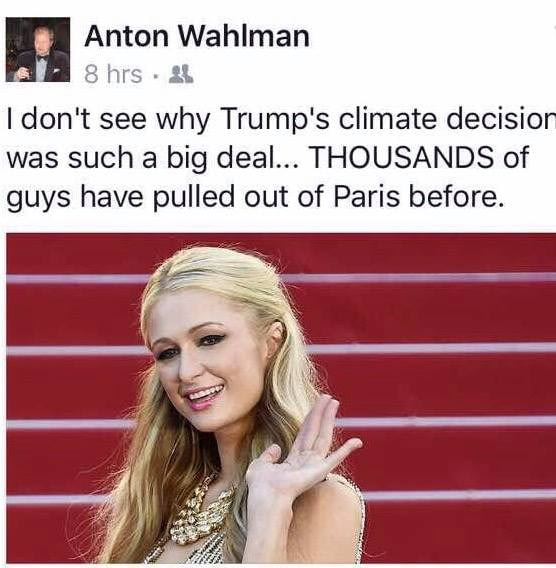Screen dimensions: 556x568
Task: Click the word THOUSANDS in the post
Action: (402, 158)
